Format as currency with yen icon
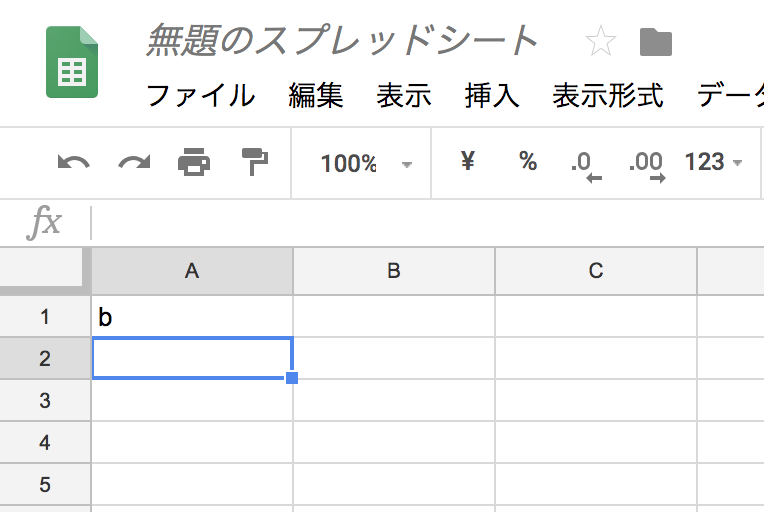764x512 pixels. pos(467,161)
